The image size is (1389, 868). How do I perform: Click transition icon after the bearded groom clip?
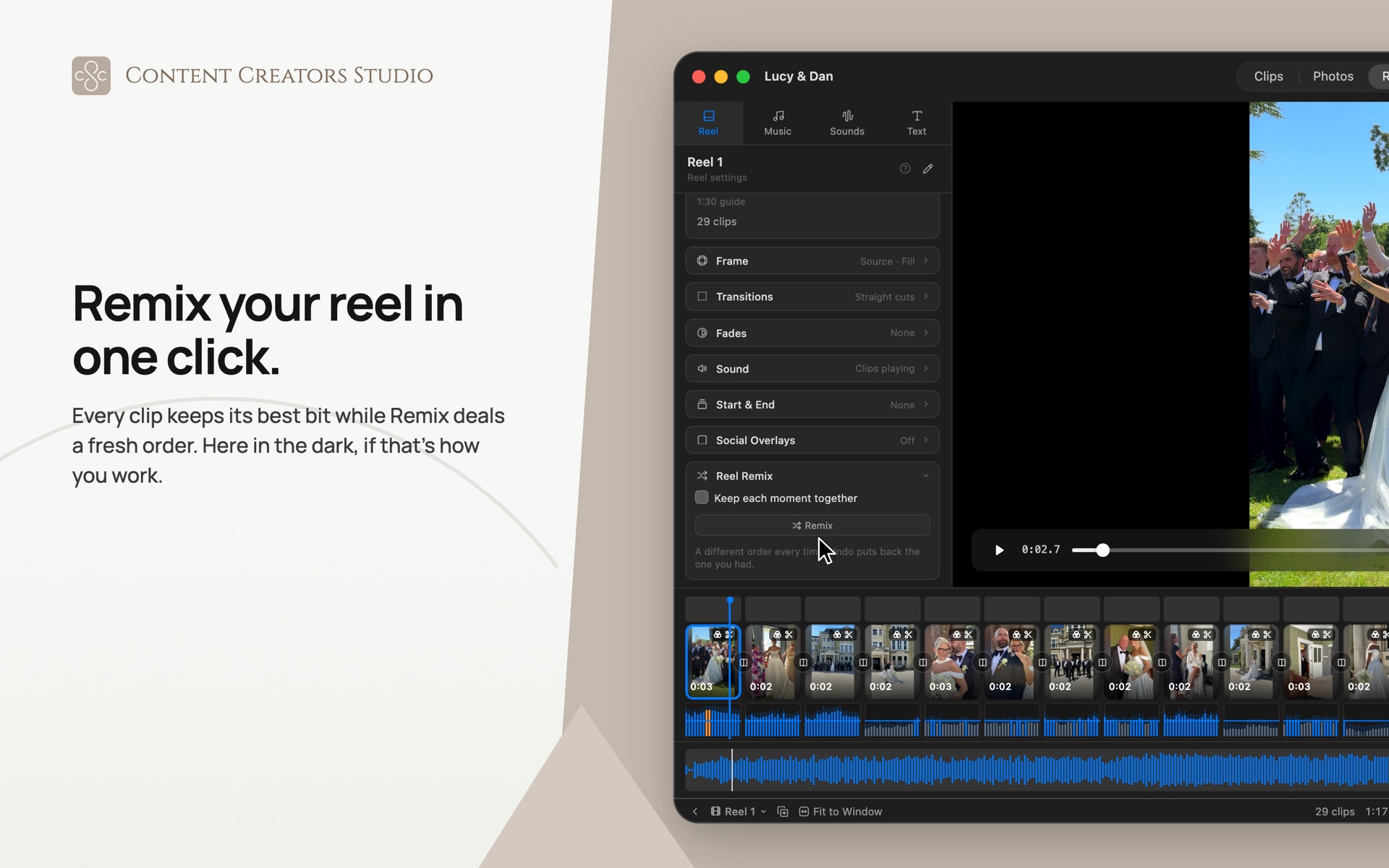tap(1042, 662)
